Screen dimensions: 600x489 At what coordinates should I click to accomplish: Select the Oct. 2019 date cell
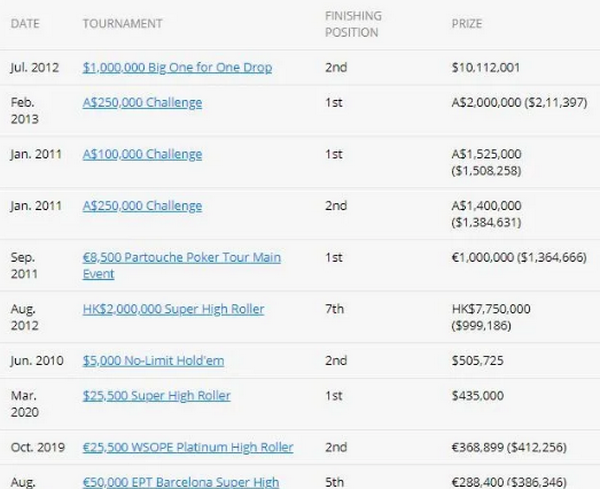point(38,447)
